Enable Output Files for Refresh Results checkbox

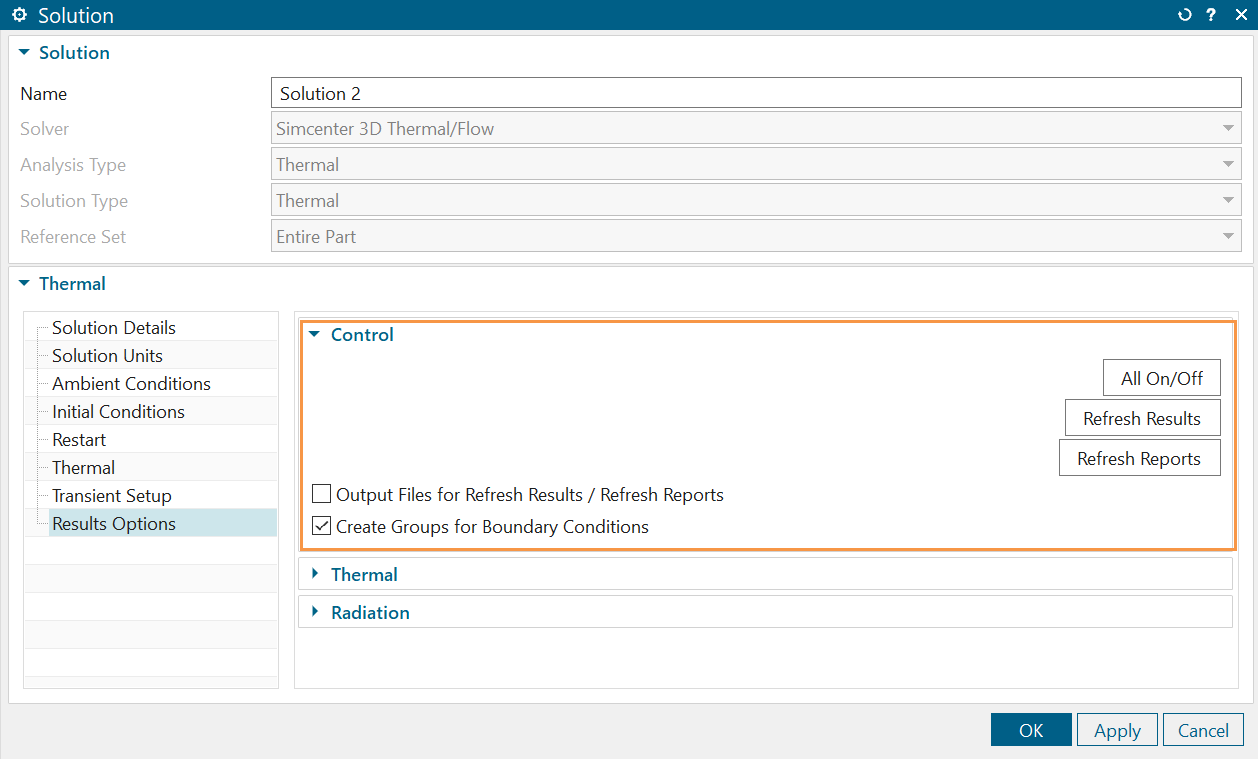pos(321,494)
